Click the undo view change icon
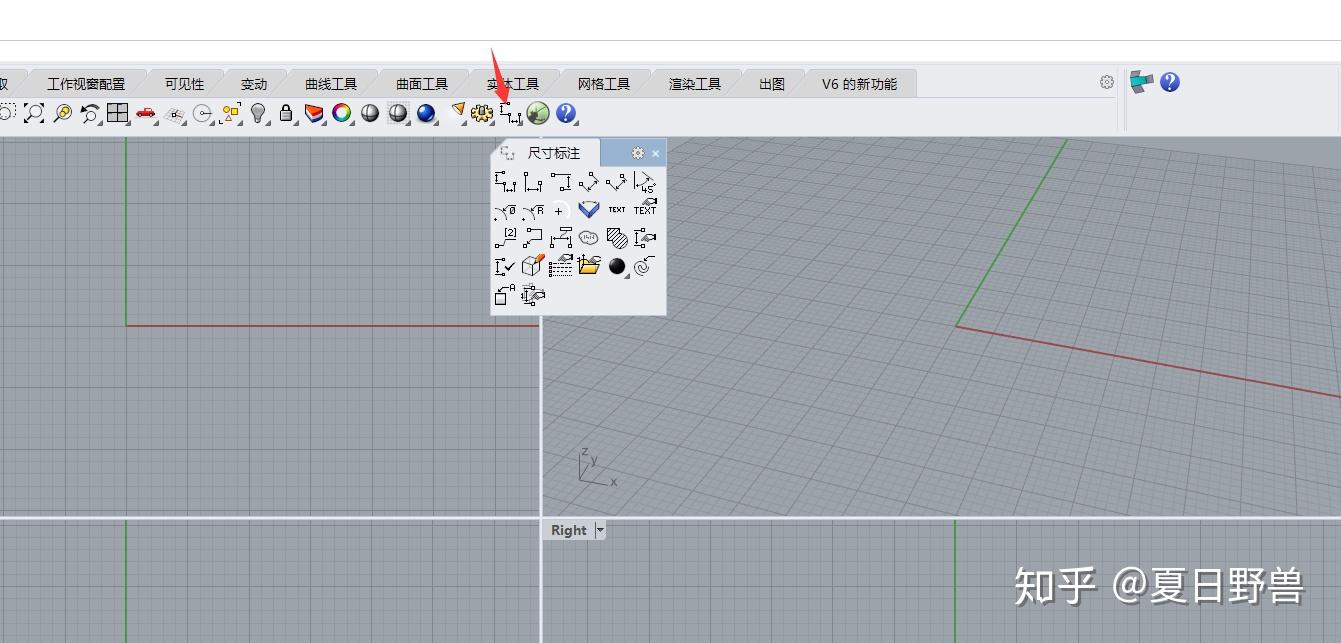 91,113
